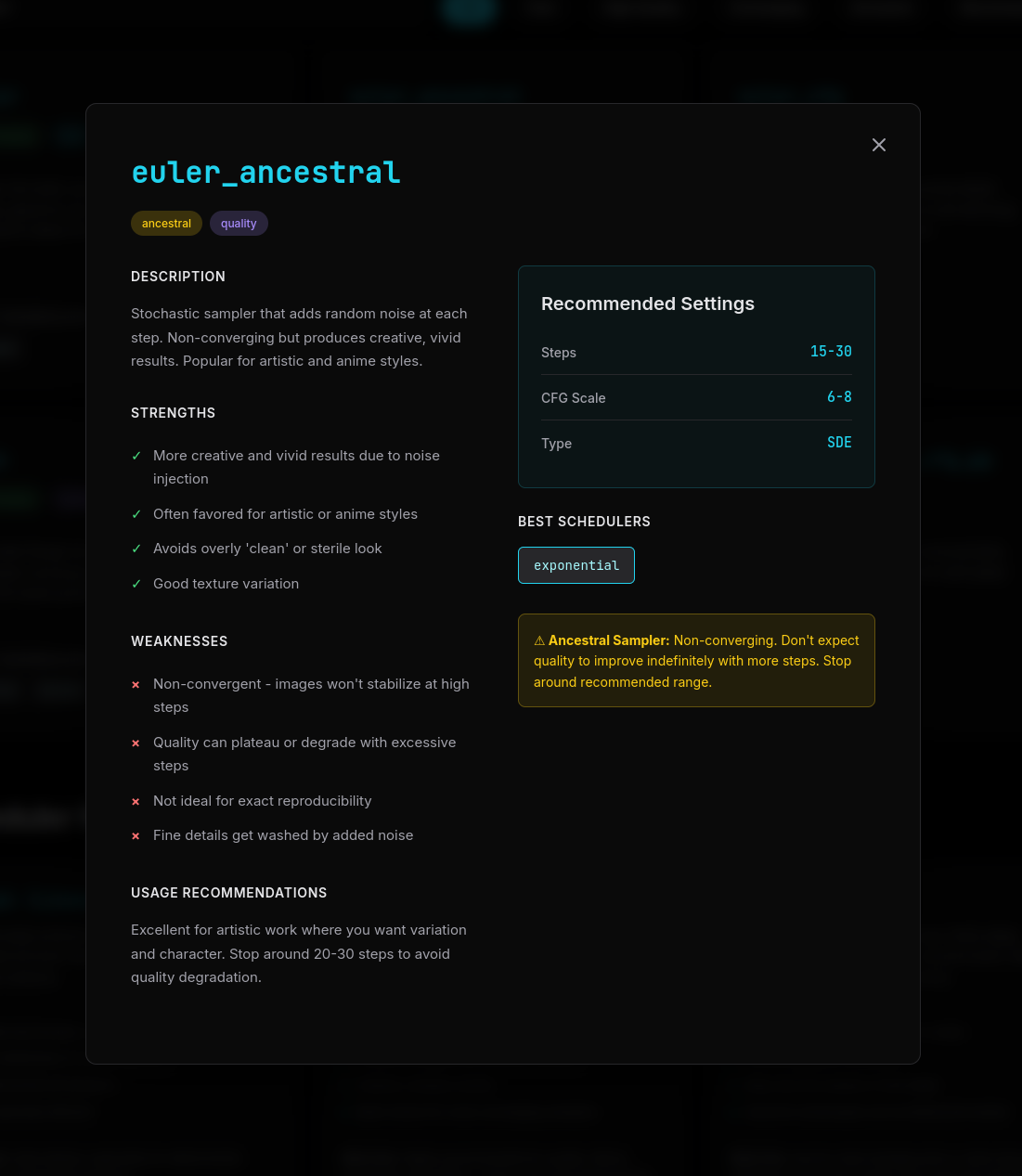Click the warning triangle in the Ancestral Sampler notice
The image size is (1022, 1176).
click(x=539, y=640)
